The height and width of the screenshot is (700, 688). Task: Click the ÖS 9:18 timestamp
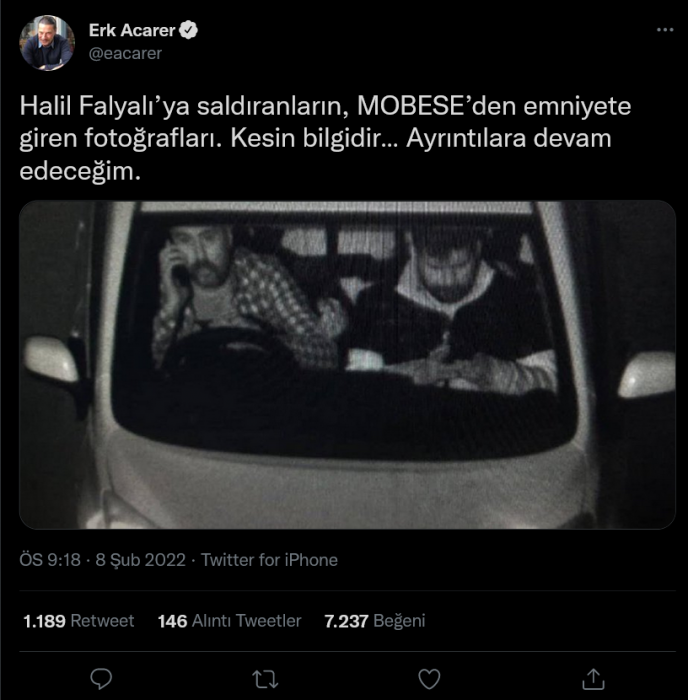[50, 560]
